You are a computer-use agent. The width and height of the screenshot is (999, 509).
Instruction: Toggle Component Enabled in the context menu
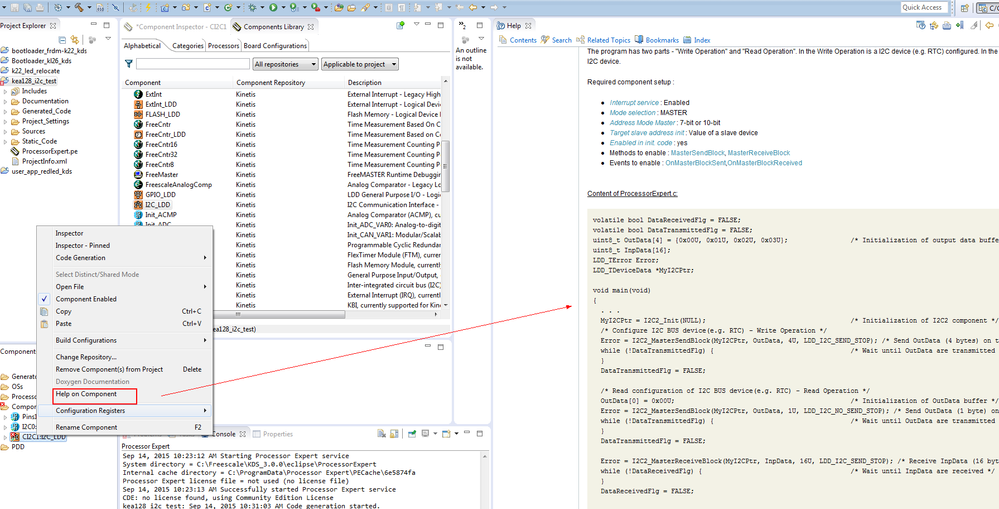(85, 299)
